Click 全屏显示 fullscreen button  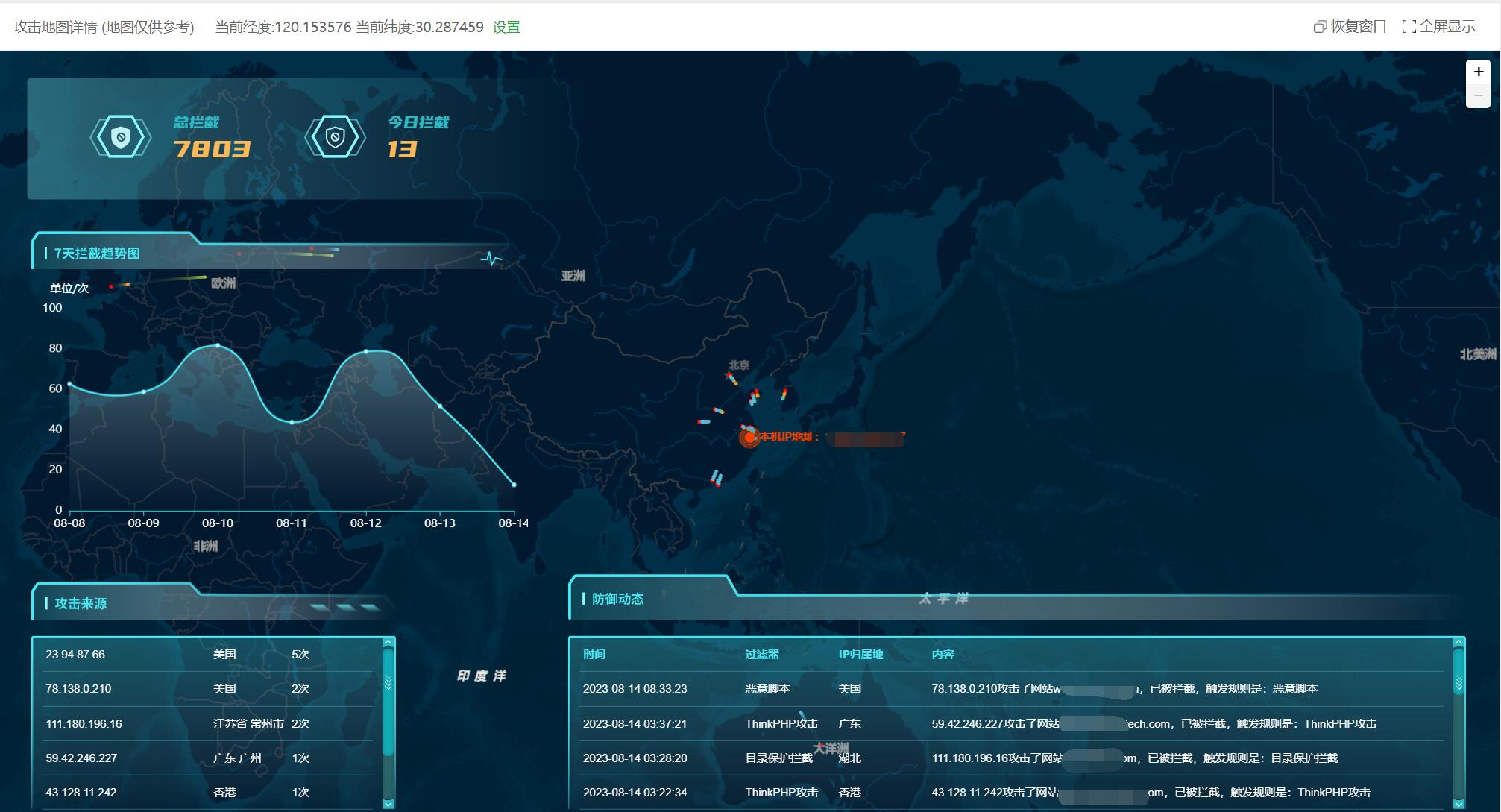[x=1438, y=27]
